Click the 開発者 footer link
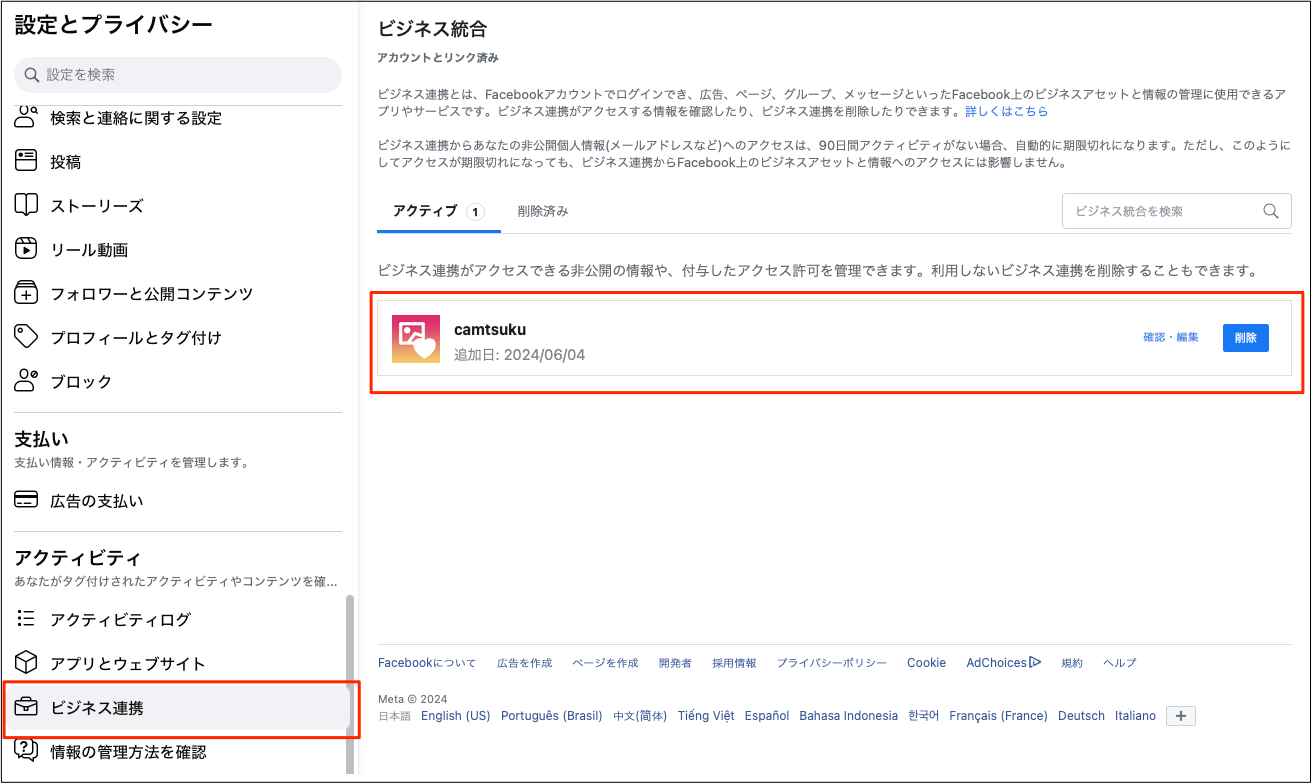 pos(675,663)
